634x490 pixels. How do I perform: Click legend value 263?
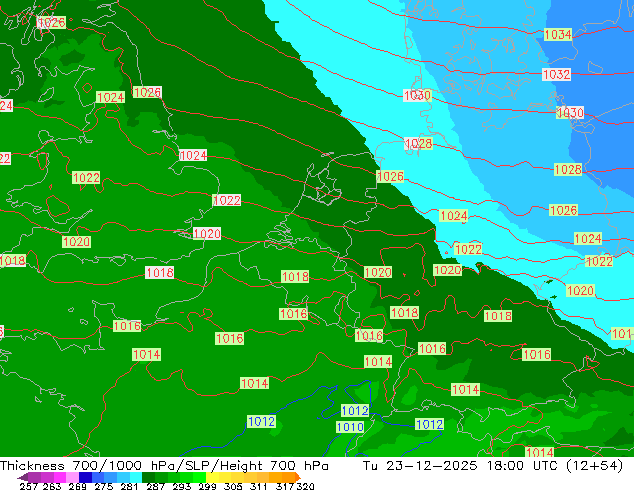click(x=51, y=486)
